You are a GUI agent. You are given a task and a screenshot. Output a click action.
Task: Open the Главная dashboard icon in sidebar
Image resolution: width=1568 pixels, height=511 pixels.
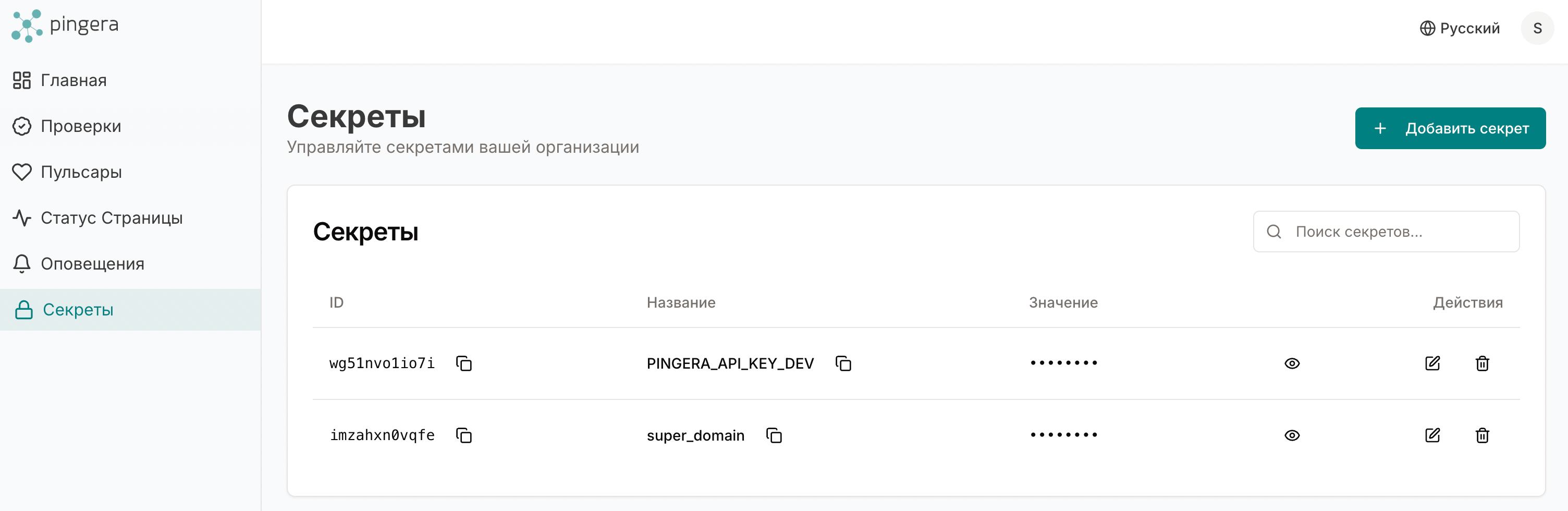[22, 80]
